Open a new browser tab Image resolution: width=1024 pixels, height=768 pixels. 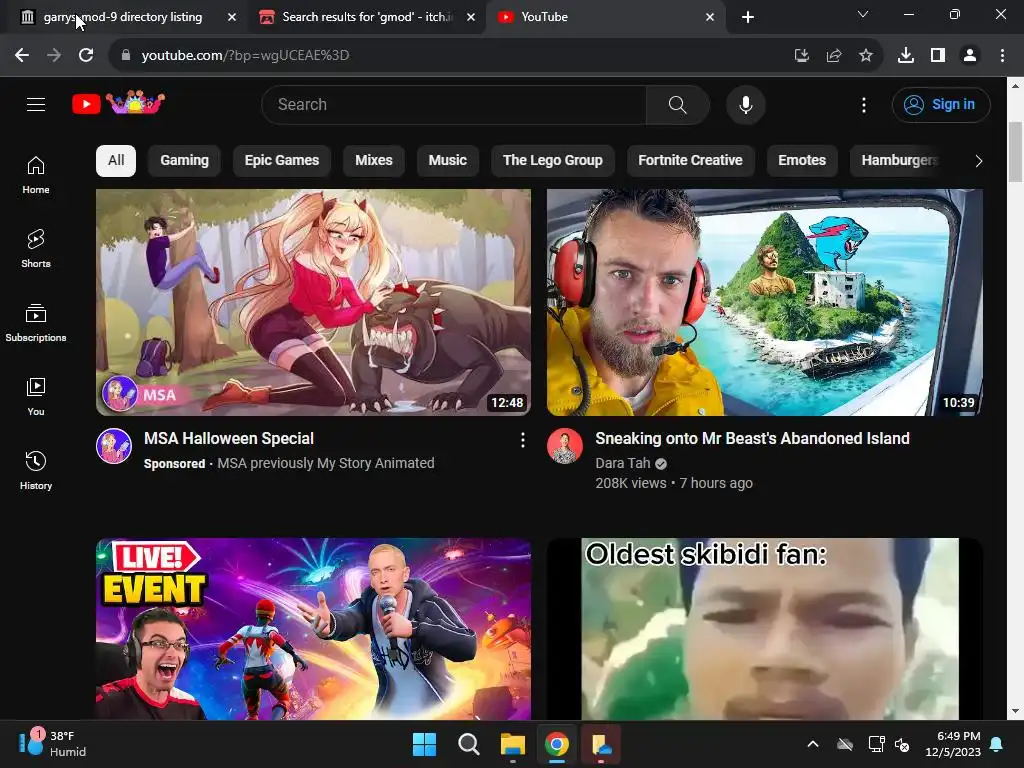pyautogui.click(x=748, y=17)
